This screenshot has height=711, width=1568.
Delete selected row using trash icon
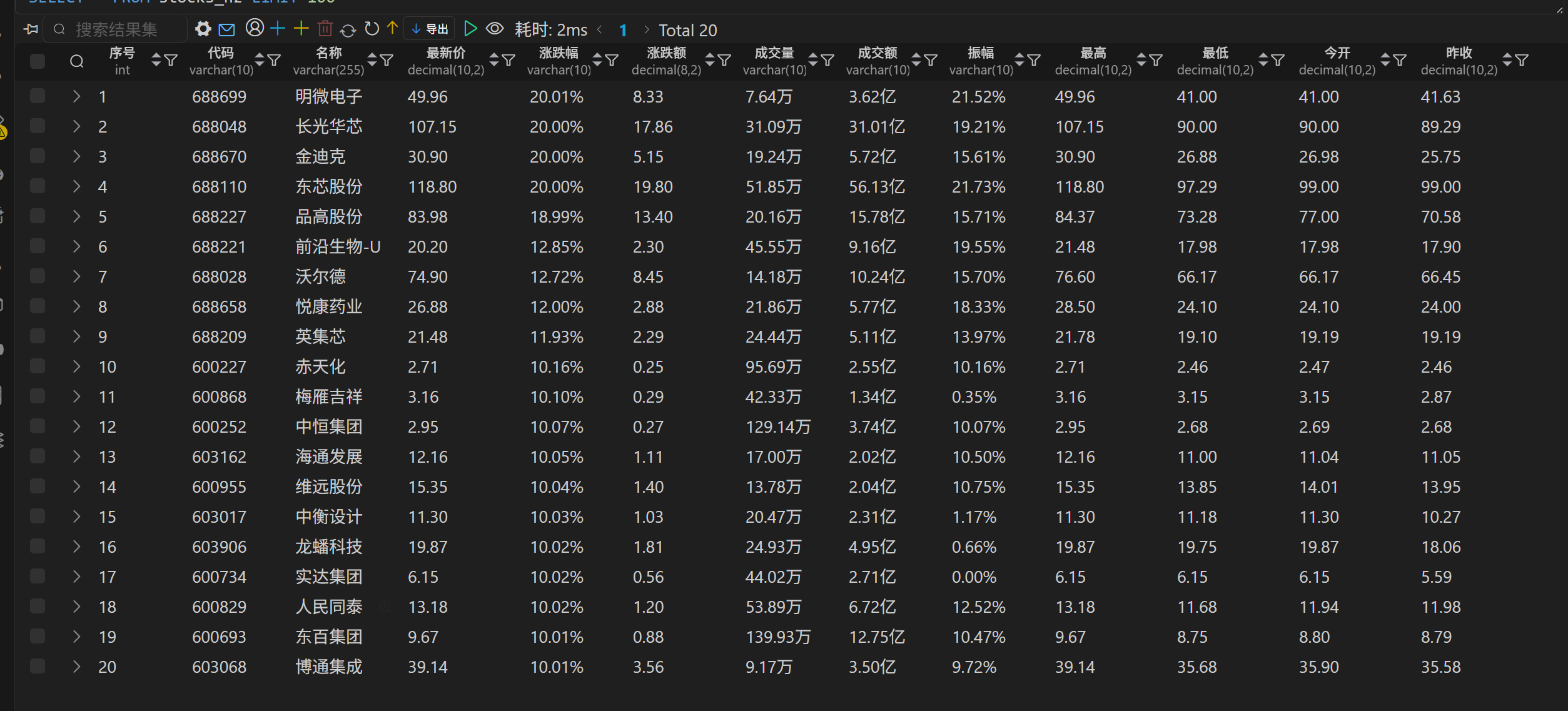pyautogui.click(x=325, y=29)
